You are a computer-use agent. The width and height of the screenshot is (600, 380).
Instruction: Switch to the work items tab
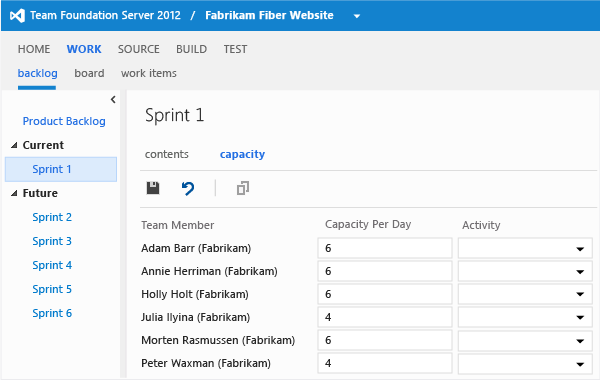(149, 73)
